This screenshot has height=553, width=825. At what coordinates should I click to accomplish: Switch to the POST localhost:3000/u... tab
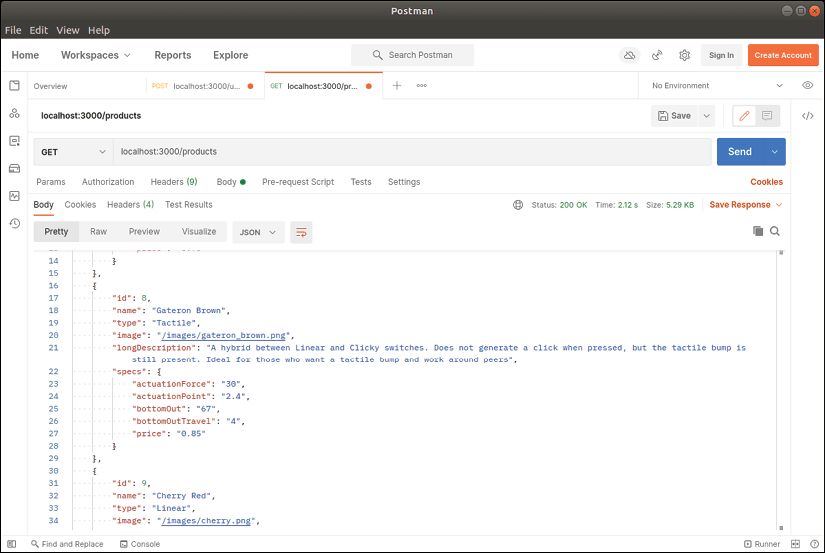point(203,86)
